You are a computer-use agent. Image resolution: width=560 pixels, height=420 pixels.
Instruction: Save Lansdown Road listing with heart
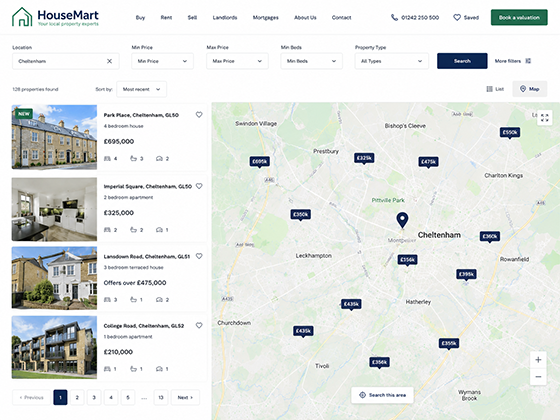[x=199, y=256]
